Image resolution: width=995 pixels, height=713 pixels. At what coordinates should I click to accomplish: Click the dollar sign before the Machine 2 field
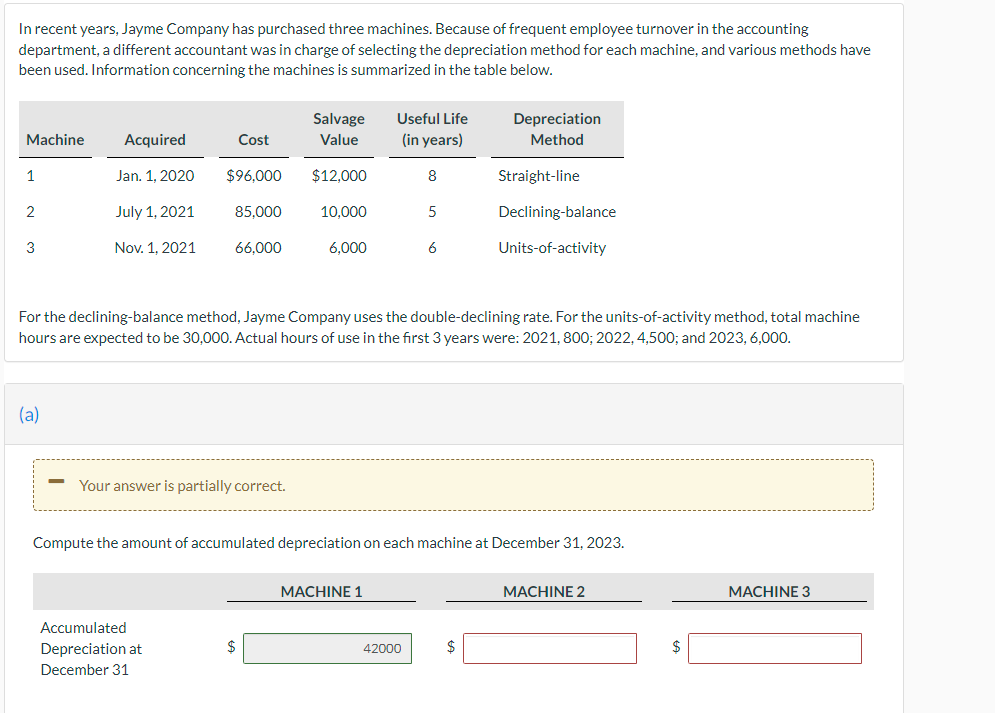(x=451, y=646)
